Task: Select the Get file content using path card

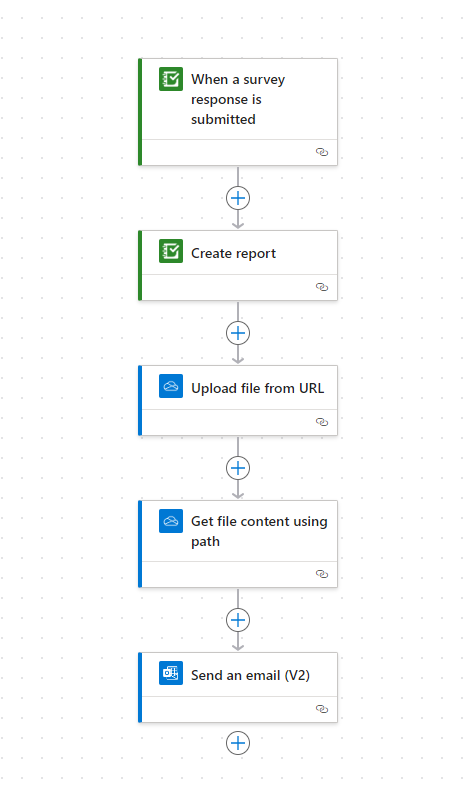Action: [x=238, y=544]
